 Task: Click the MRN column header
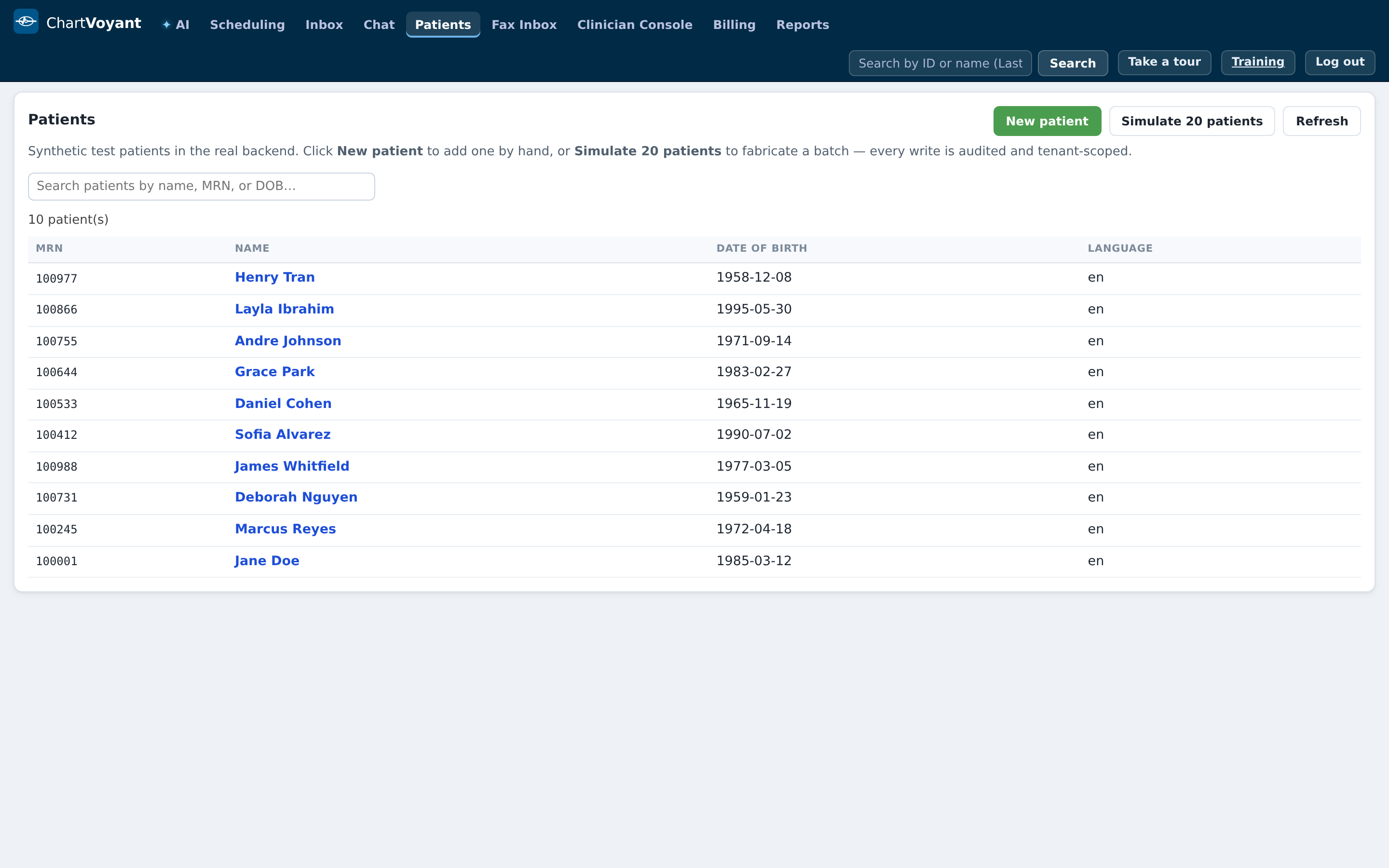tap(49, 248)
